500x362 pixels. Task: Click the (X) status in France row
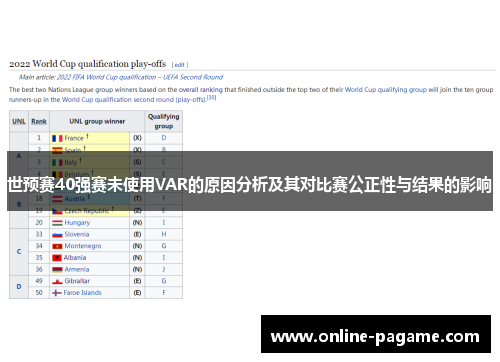(x=137, y=138)
